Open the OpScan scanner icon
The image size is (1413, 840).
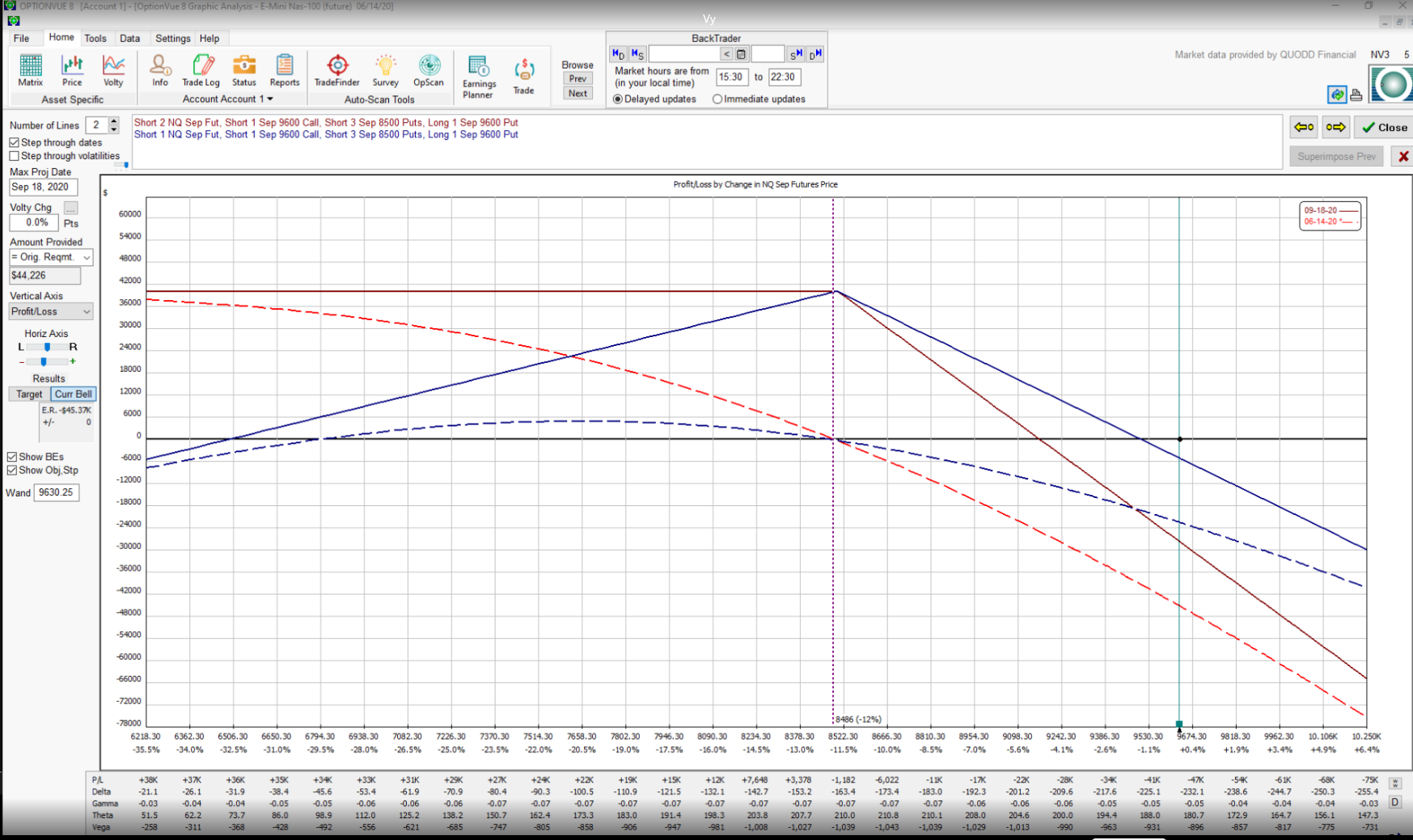[428, 70]
